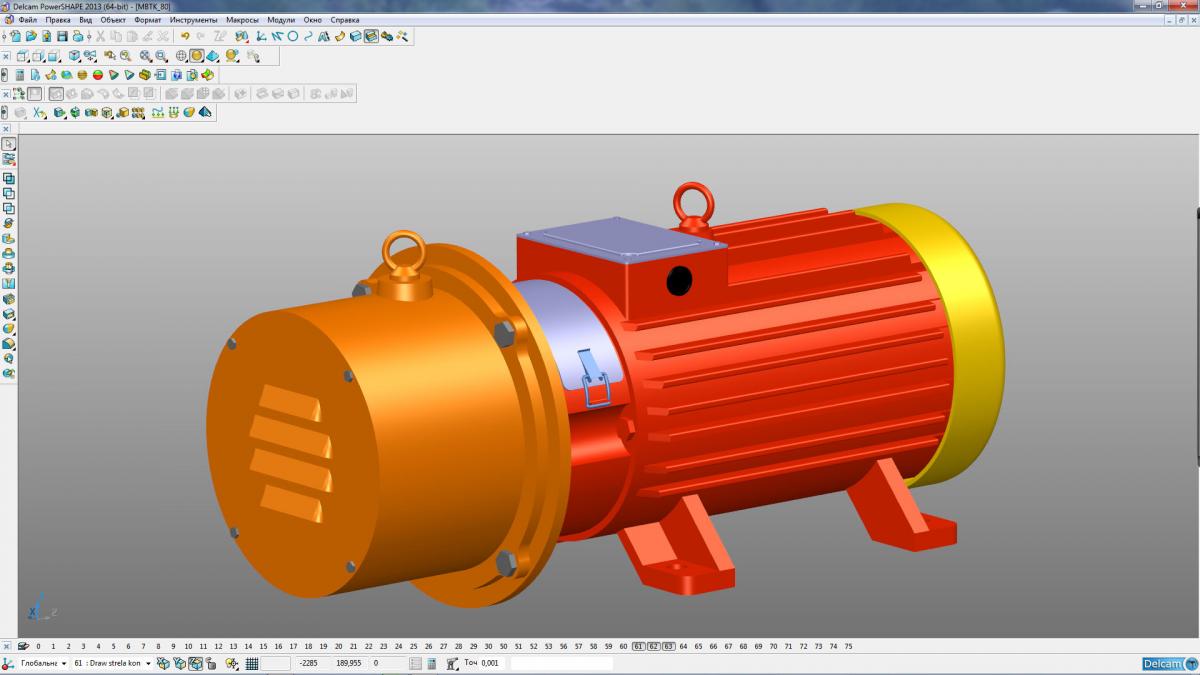Click the X coordinate field showing -2285
The height and width of the screenshot is (675, 1200).
pyautogui.click(x=313, y=663)
